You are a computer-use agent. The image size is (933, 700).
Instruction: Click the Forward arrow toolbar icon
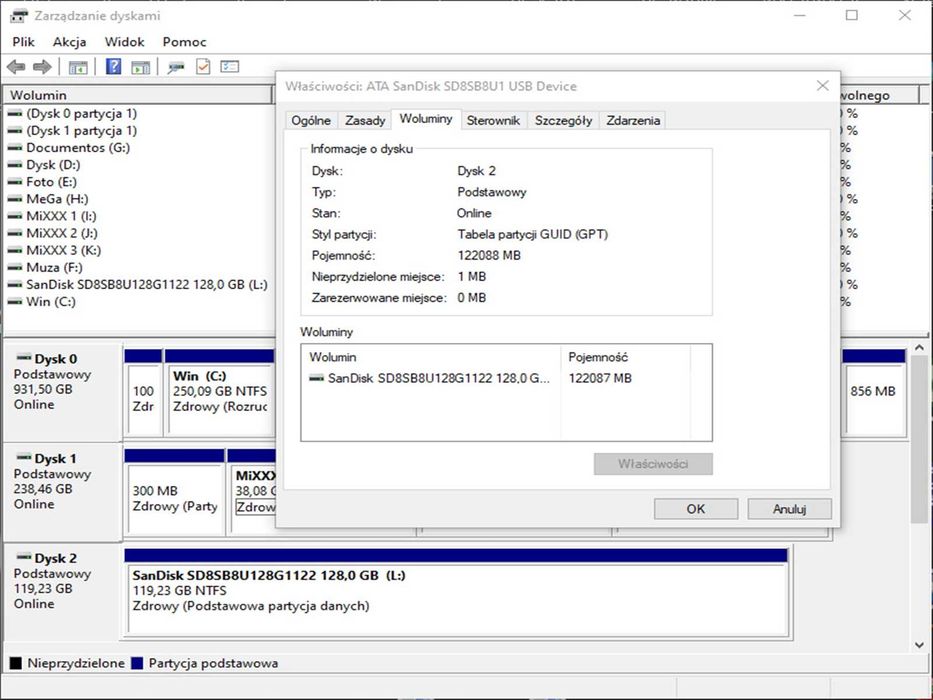tap(42, 67)
